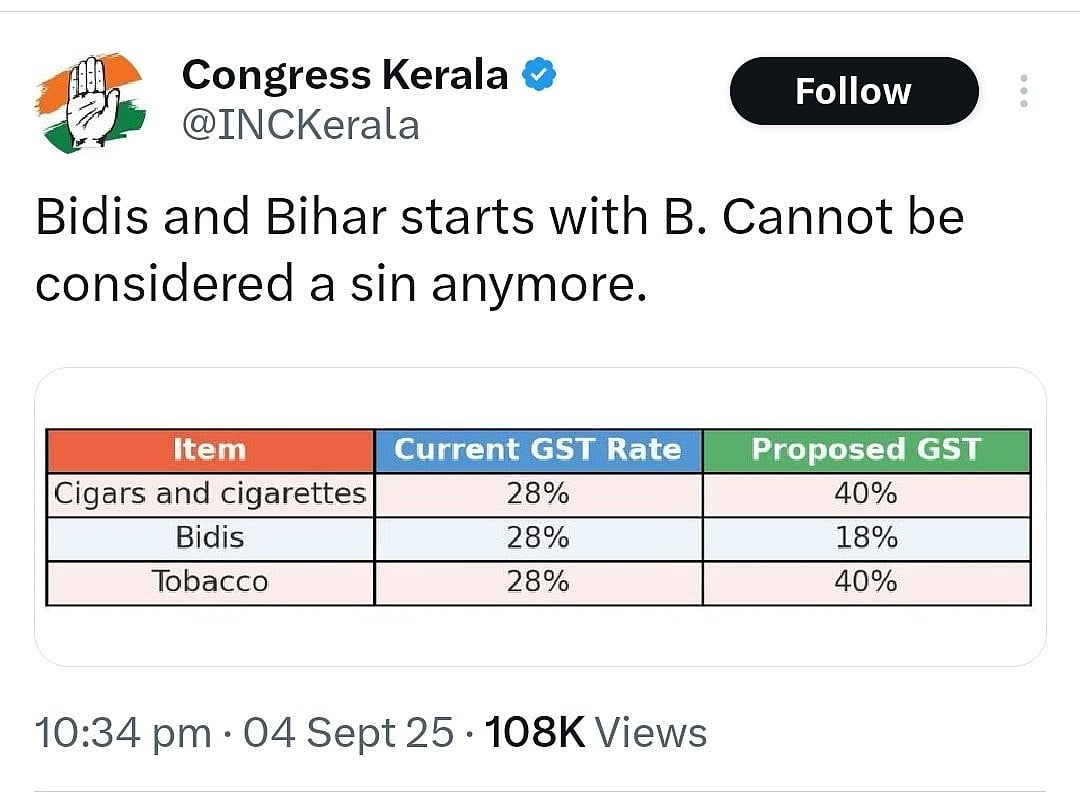This screenshot has width=1080, height=800.
Task: Open the three-dot more options menu
Action: pyautogui.click(x=1022, y=91)
